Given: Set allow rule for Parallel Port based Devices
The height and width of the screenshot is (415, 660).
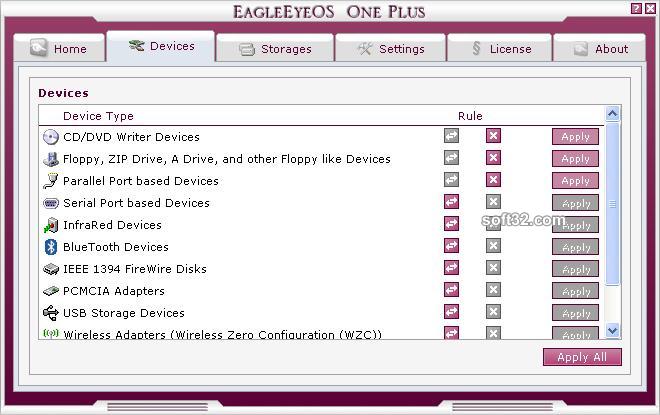Looking at the screenshot, I should point(451,180).
